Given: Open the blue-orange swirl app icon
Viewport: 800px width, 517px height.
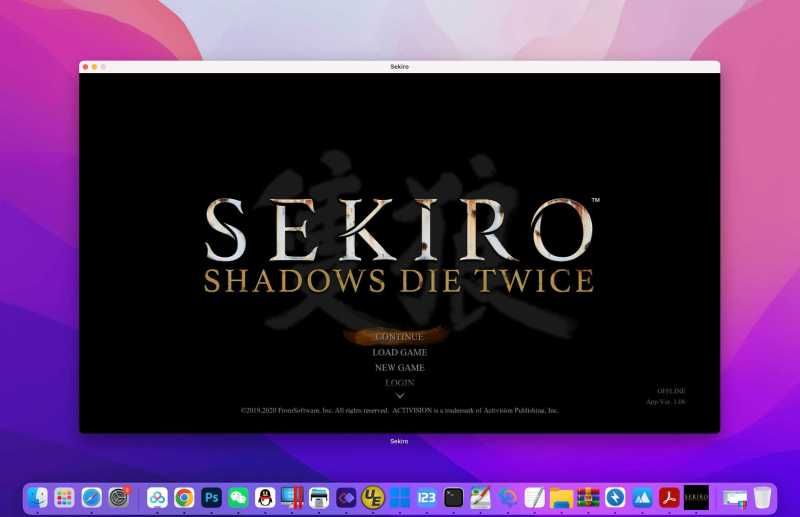Looking at the screenshot, I should point(508,498).
